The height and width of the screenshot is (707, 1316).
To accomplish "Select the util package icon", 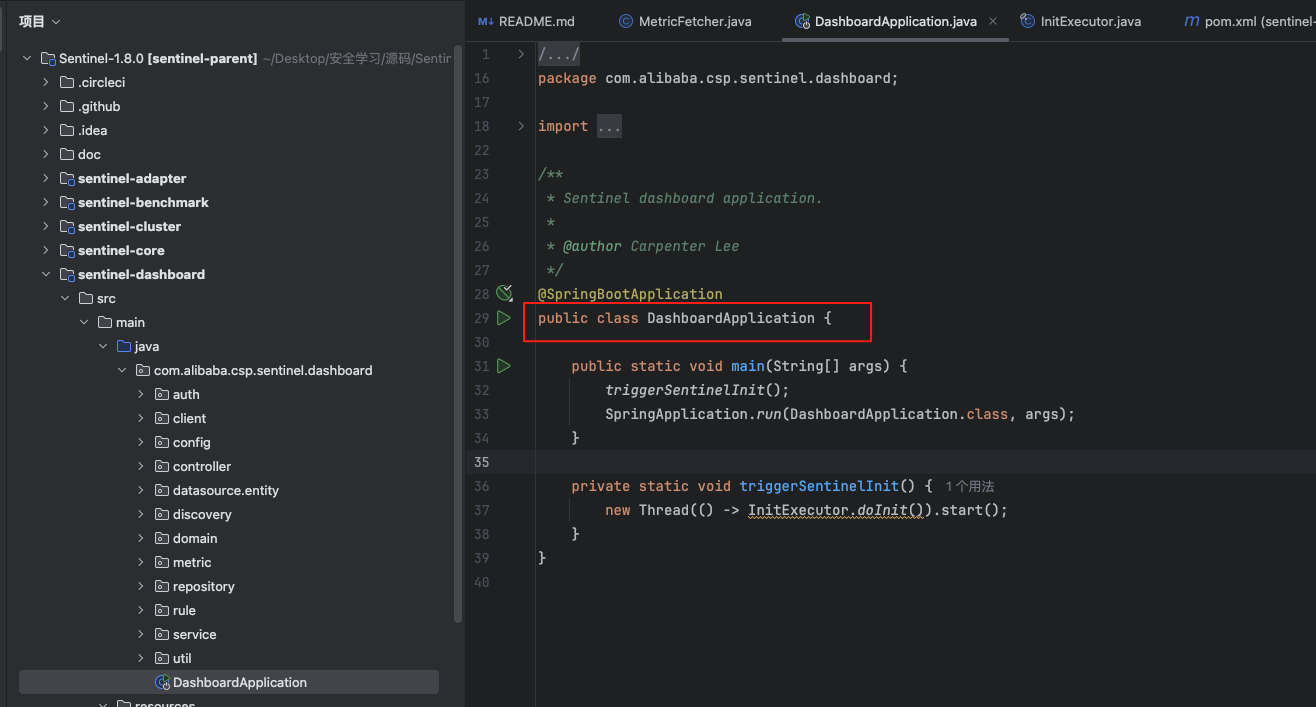I will [x=162, y=659].
